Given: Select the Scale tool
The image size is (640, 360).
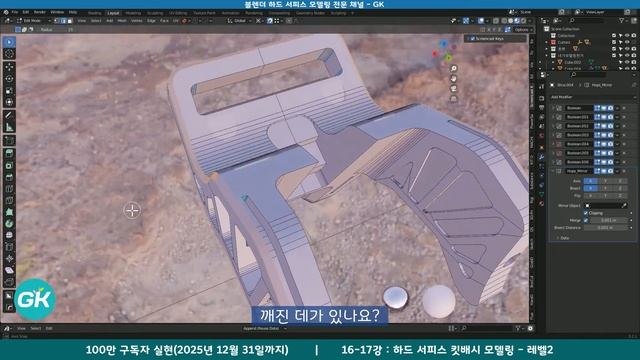Looking at the screenshot, I should tap(9, 91).
